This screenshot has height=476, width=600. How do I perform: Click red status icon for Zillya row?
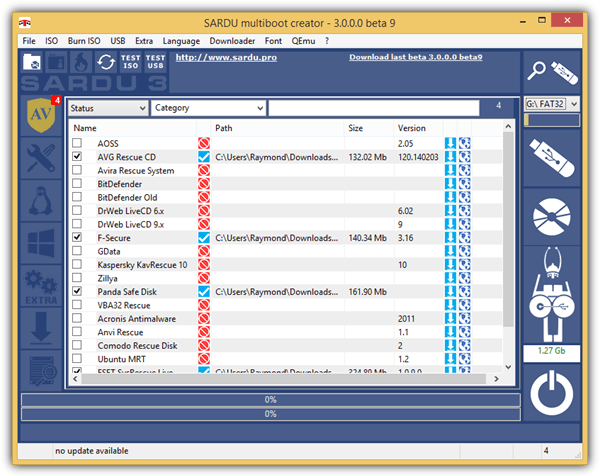pyautogui.click(x=204, y=278)
